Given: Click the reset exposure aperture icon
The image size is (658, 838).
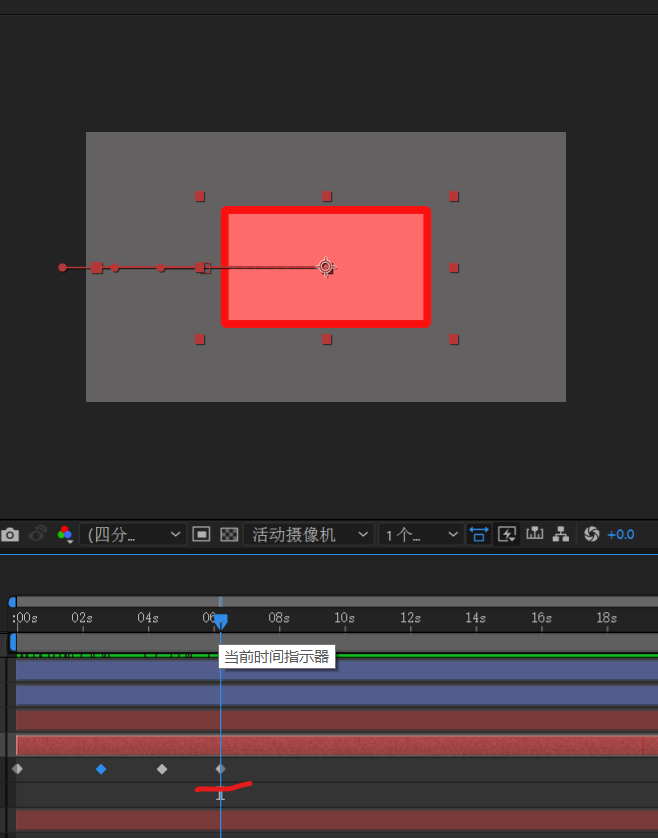Looking at the screenshot, I should point(591,535).
